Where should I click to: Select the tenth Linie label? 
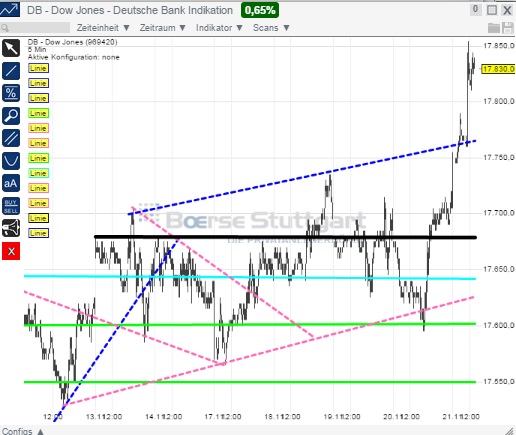pos(38,203)
